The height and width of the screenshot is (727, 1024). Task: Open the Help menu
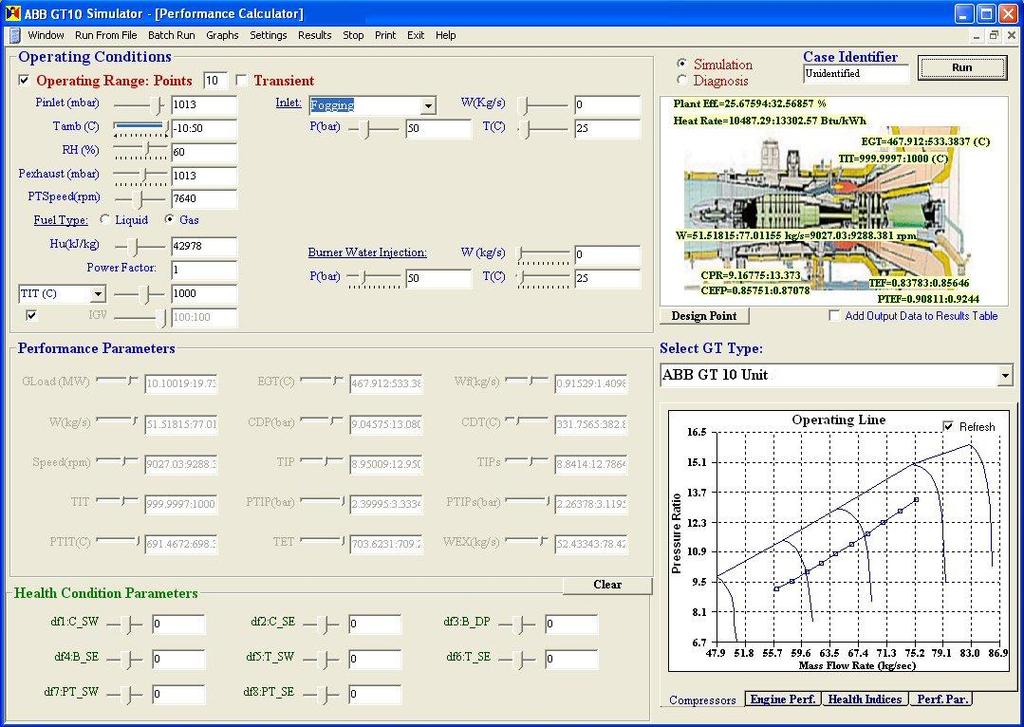tap(445, 35)
